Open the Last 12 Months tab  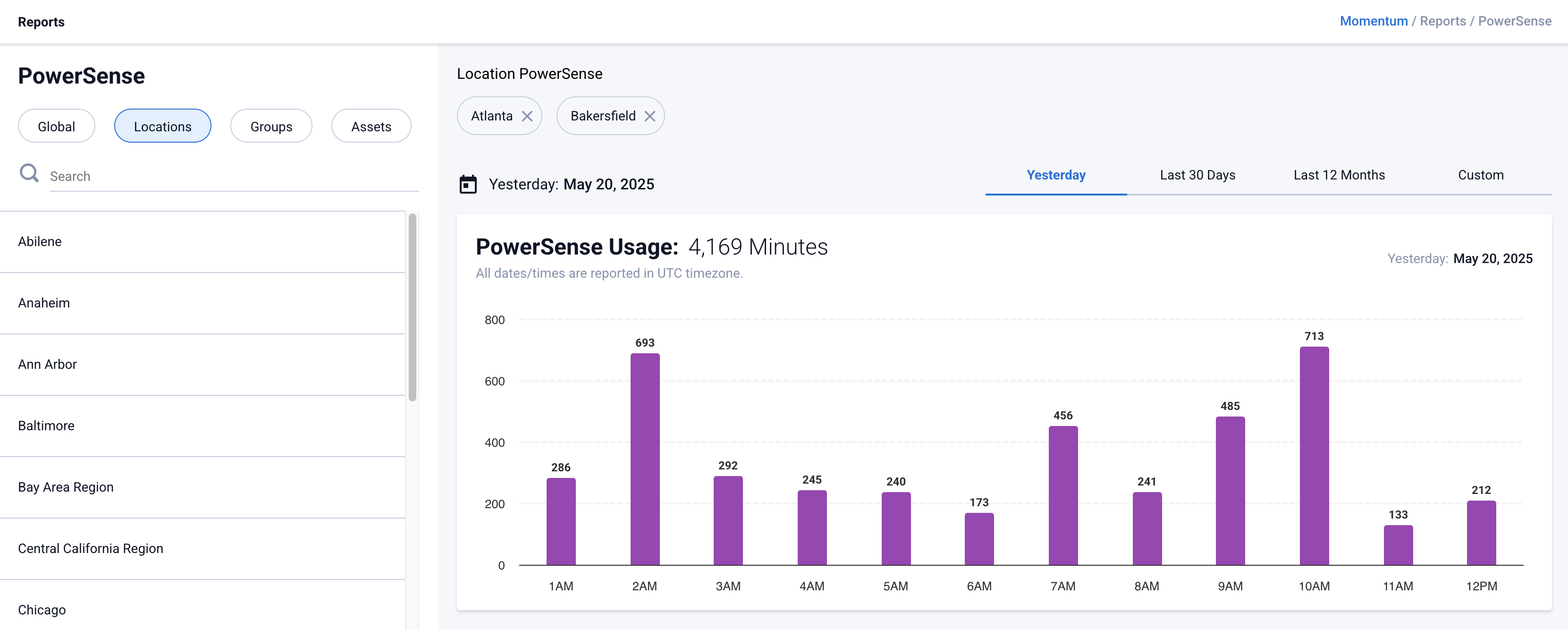[1339, 176]
